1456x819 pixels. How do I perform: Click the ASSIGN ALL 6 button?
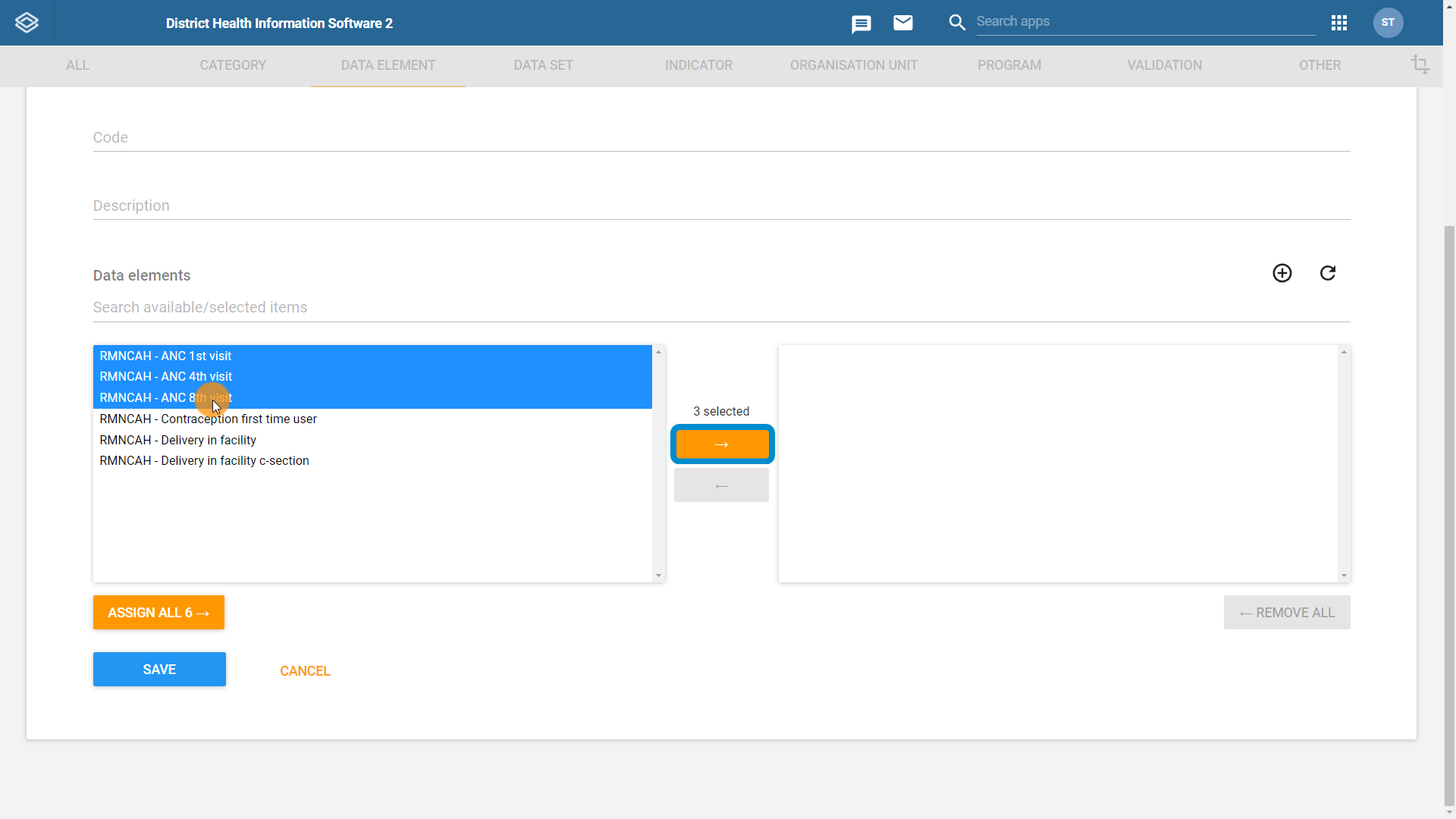pos(158,612)
